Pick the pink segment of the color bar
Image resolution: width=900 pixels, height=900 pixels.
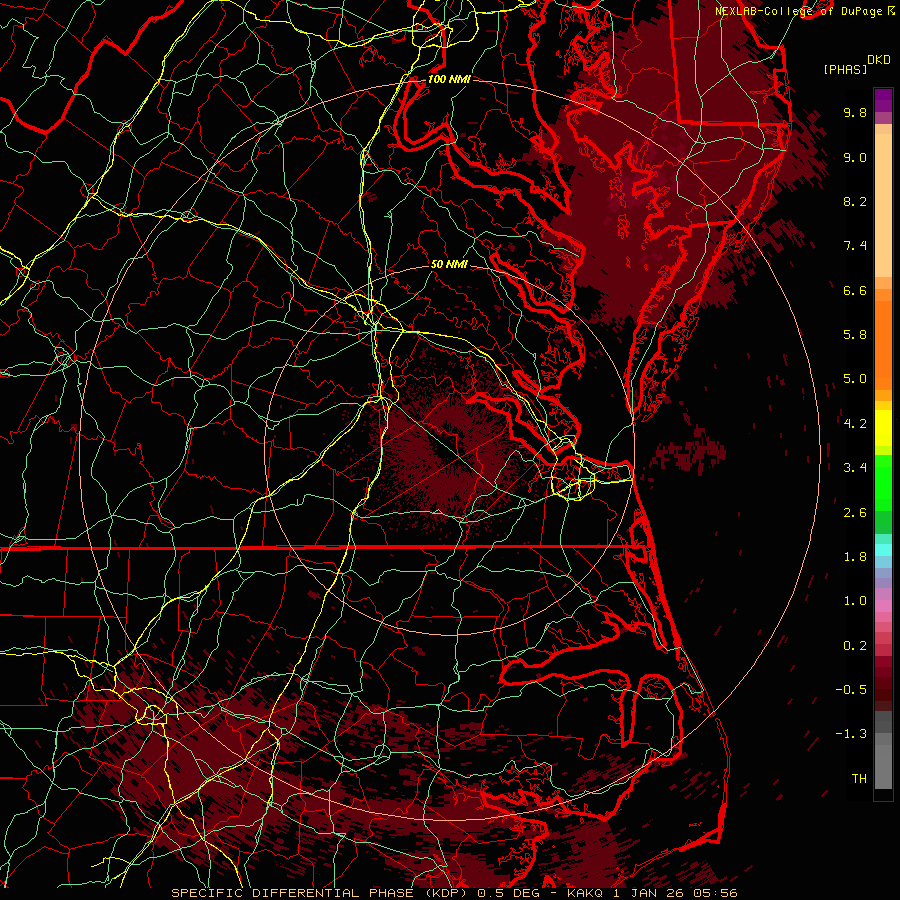(x=883, y=606)
